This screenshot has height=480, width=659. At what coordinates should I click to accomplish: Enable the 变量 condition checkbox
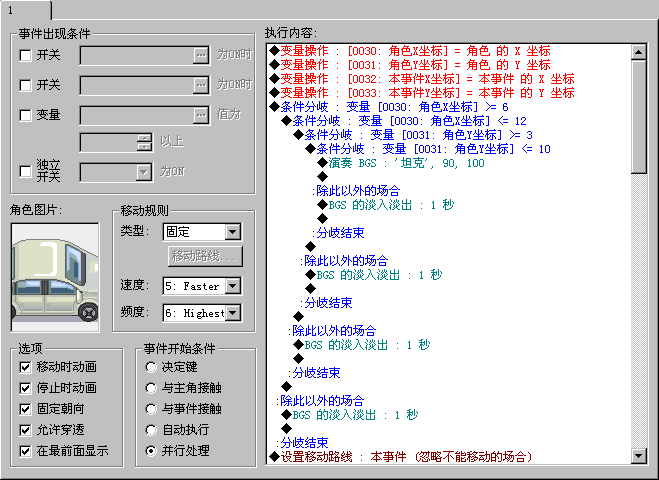(x=26, y=115)
